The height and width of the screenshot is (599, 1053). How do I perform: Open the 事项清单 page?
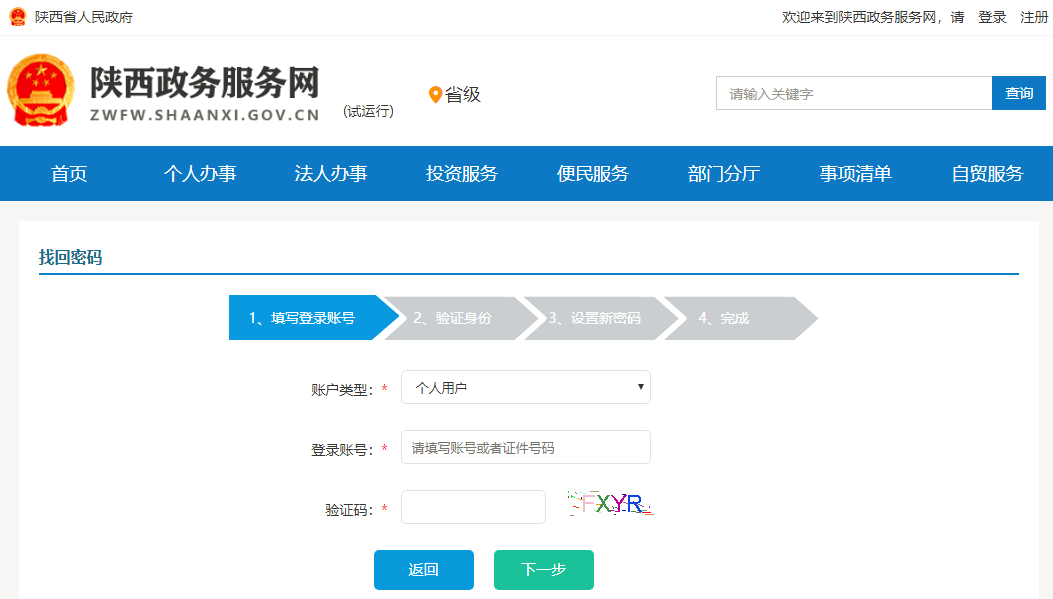[x=855, y=174]
